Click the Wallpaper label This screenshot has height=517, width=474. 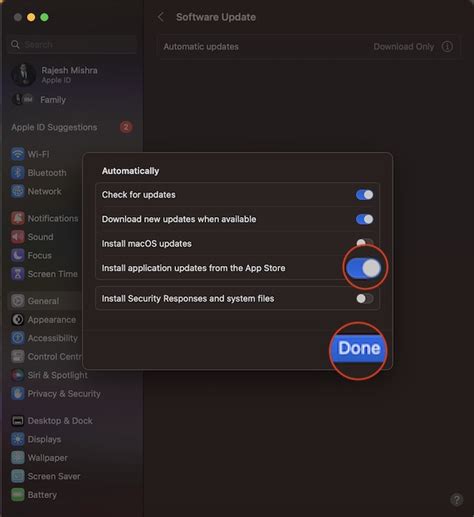point(47,458)
